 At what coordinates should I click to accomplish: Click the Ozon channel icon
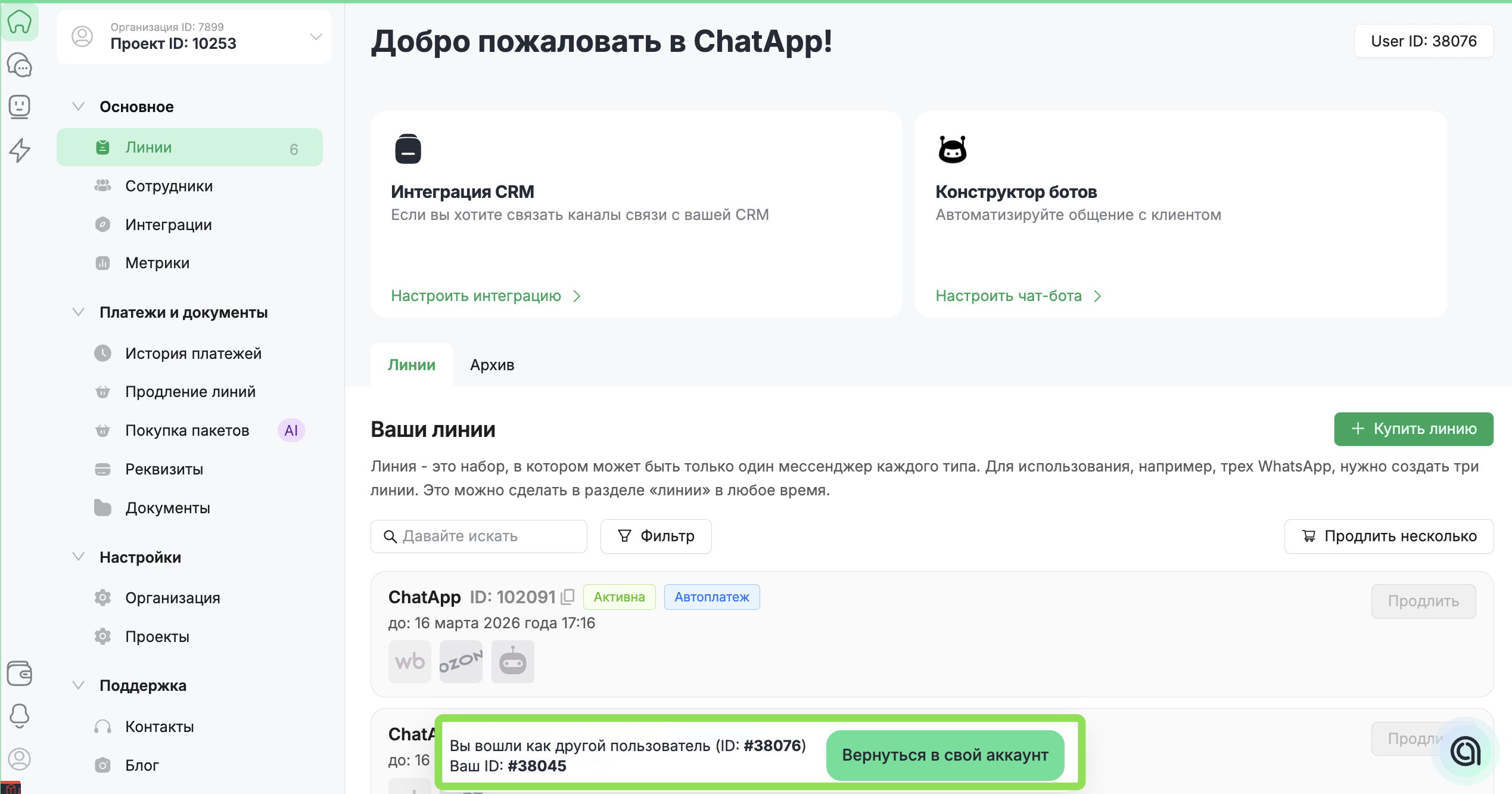461,662
